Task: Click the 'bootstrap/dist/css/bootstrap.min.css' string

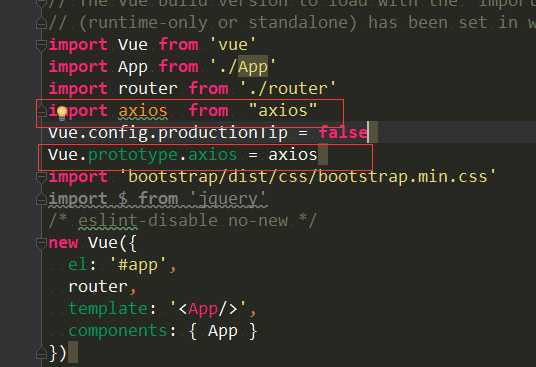Action: [308, 177]
